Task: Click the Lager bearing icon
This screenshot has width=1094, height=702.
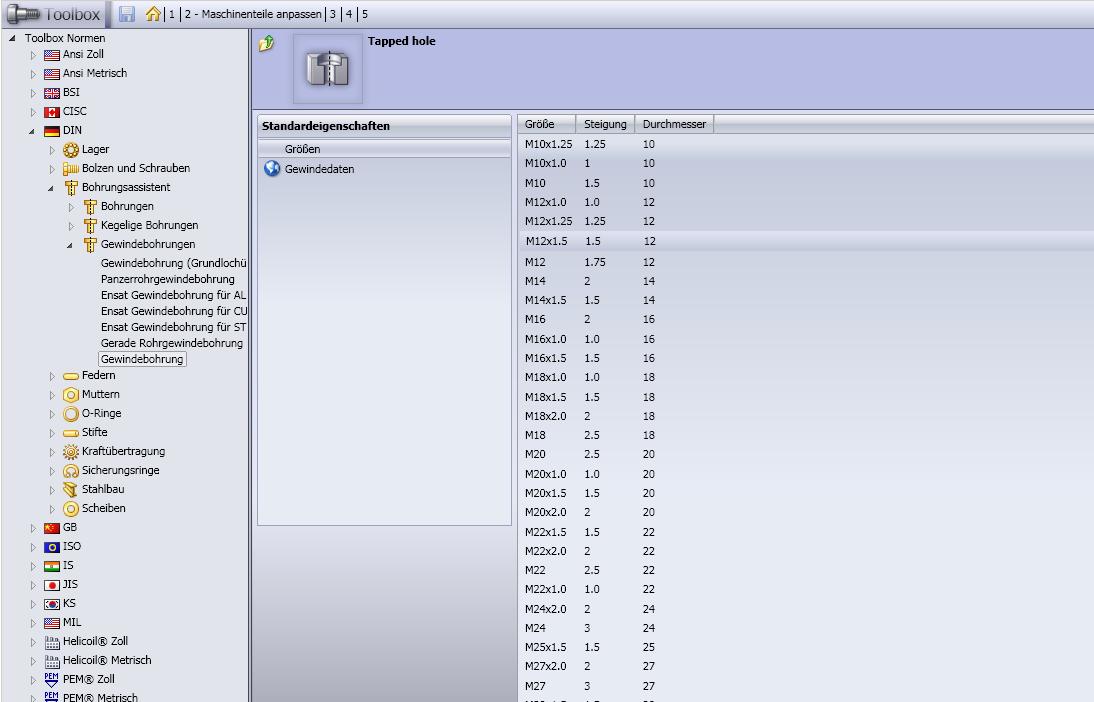Action: pos(71,150)
